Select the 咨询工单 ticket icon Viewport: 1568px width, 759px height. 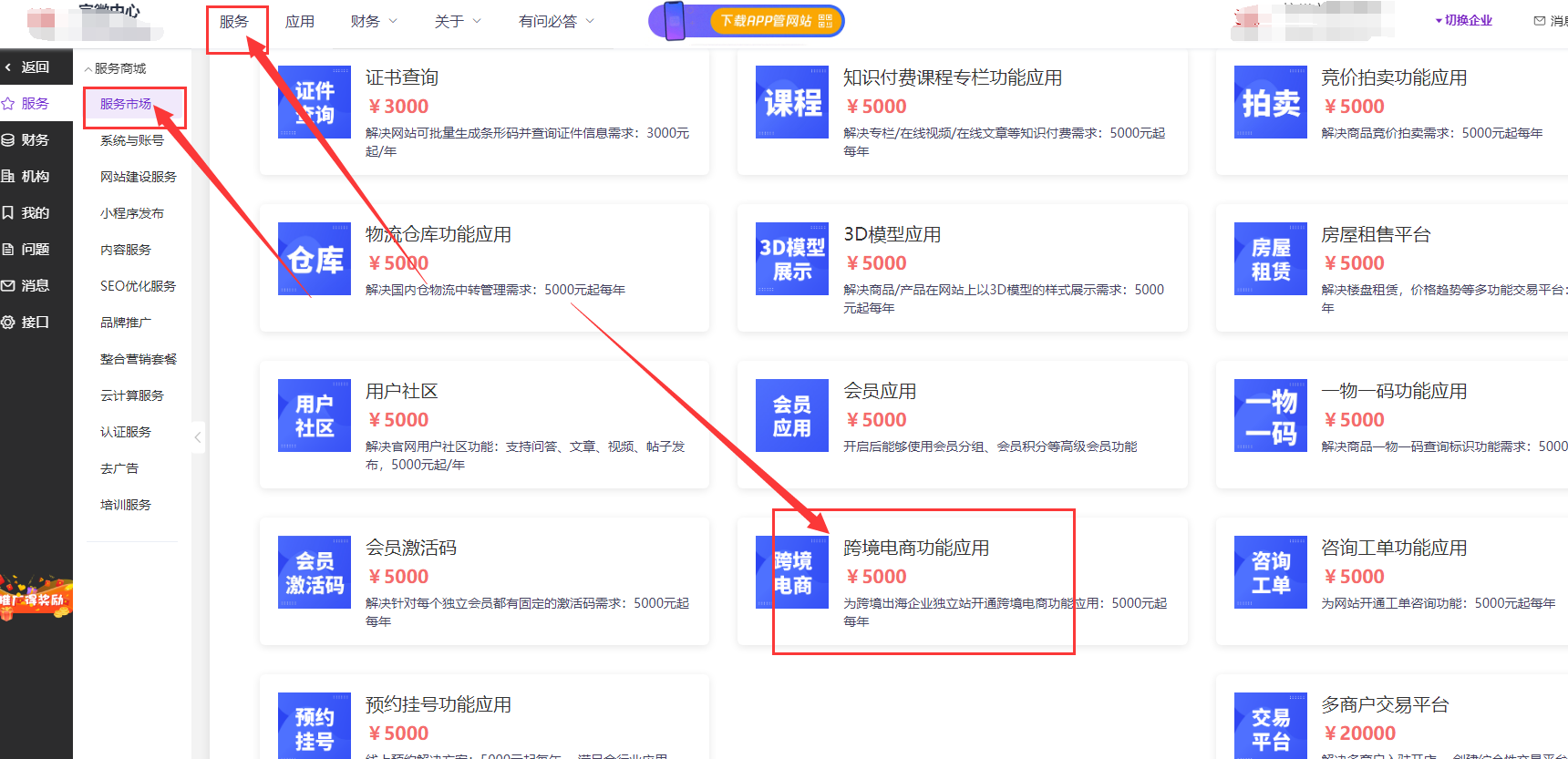[x=1270, y=572]
